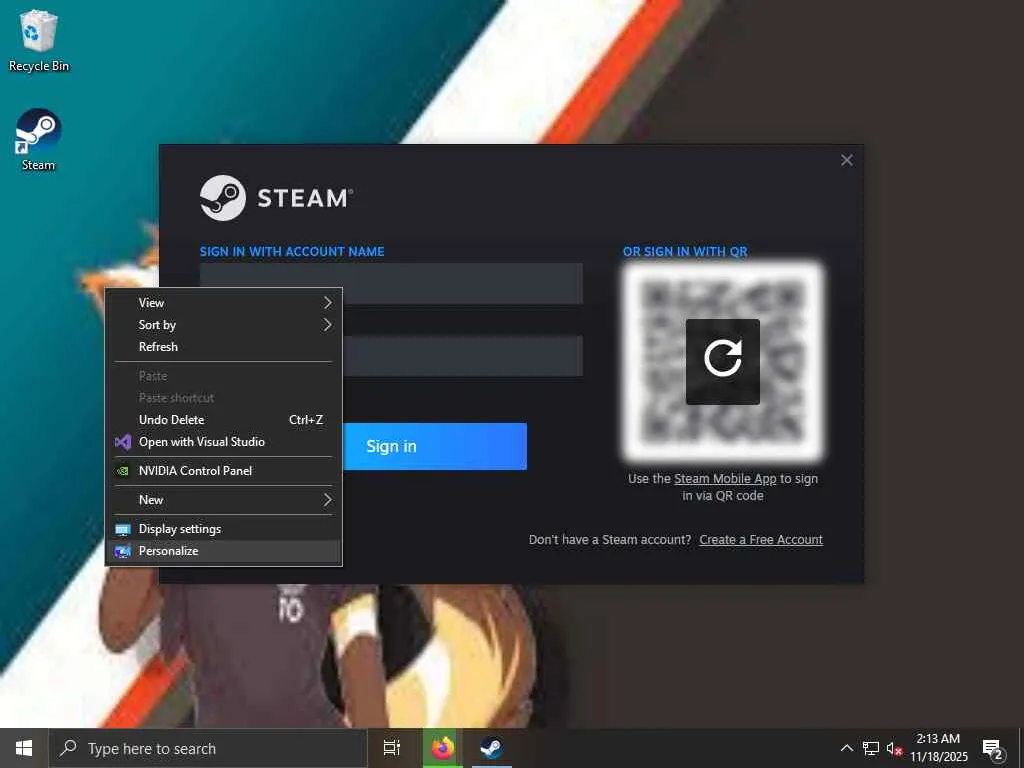Click the muted volume tray icon
Viewport: 1024px width, 768px height.
coord(894,749)
